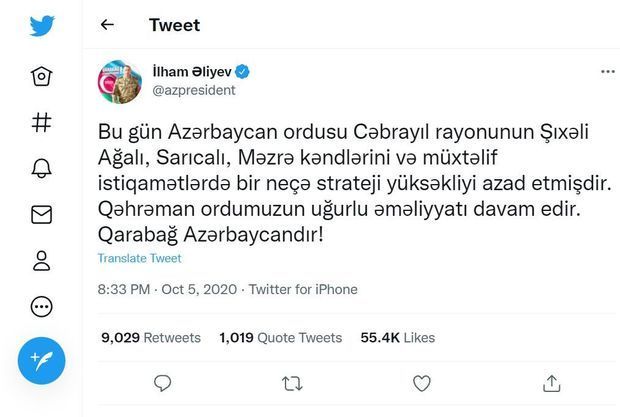View the 55.4K Likes list
Screen dimensions: 620x417
pos(397,338)
